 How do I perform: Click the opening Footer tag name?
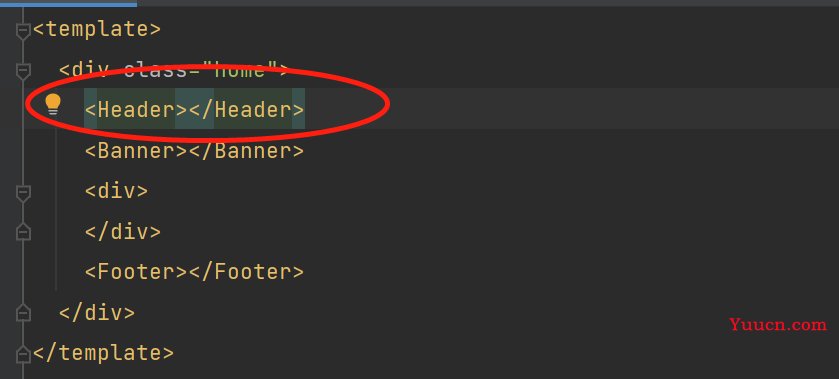pos(136,272)
